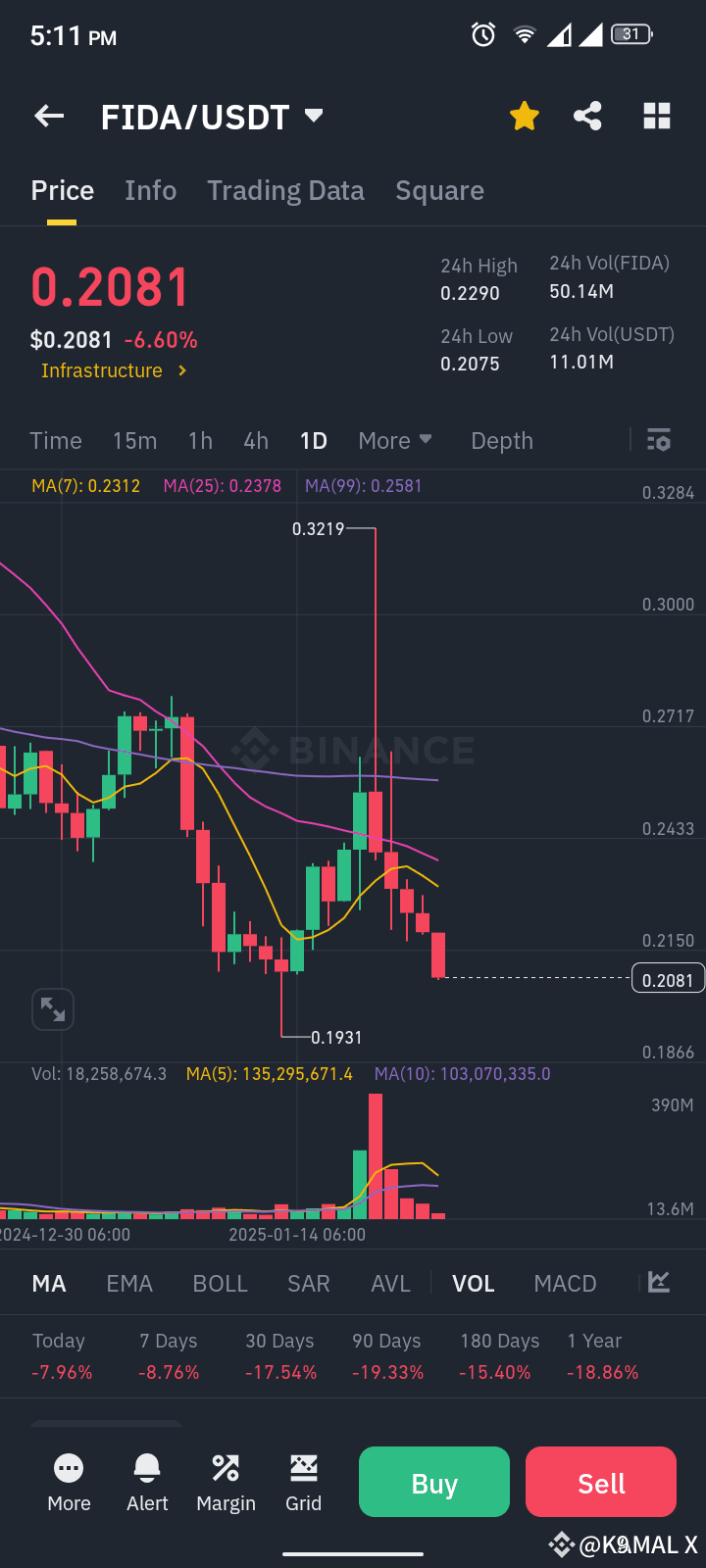
Task: Tap the back arrow to exit chart
Action: (48, 116)
